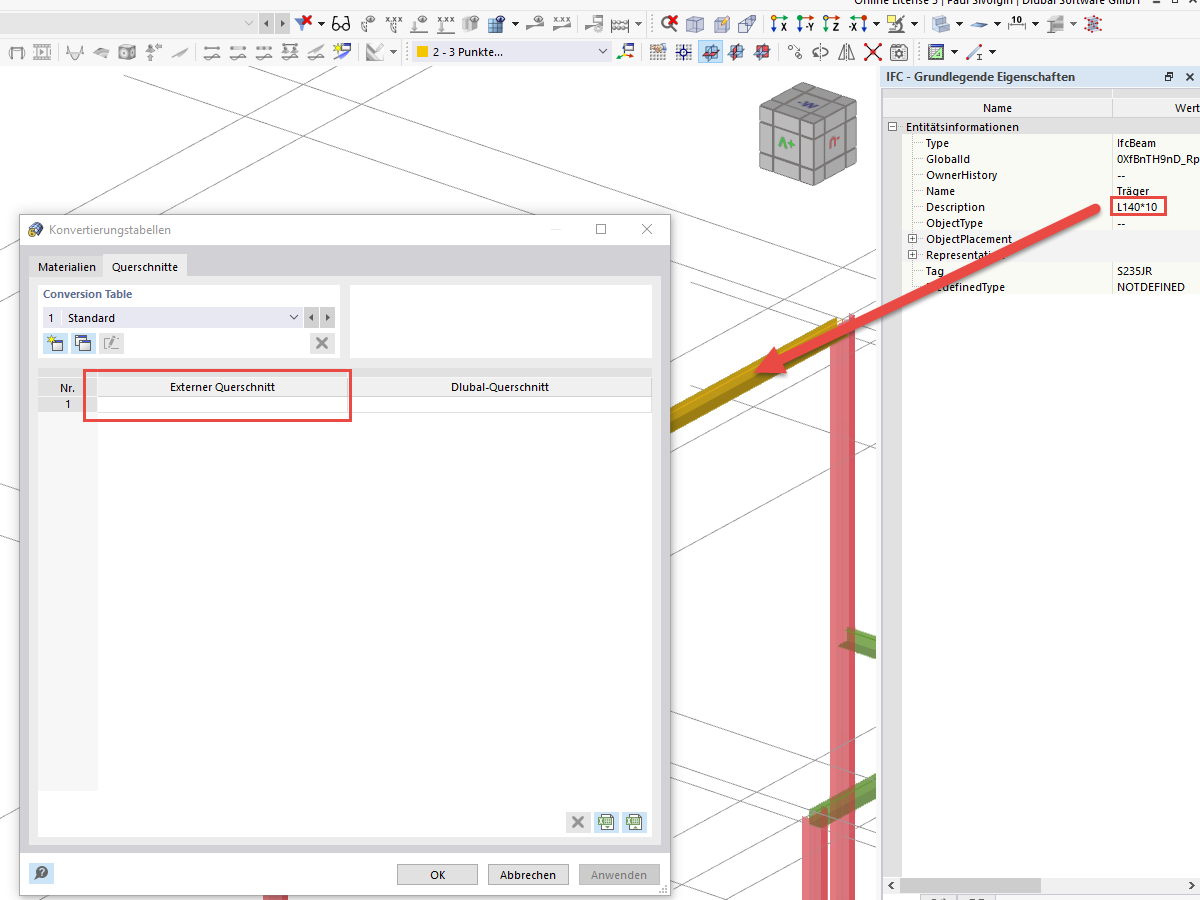Click the deformation curve icon
Screen dimensions: 1200x900
pyautogui.click(x=75, y=52)
